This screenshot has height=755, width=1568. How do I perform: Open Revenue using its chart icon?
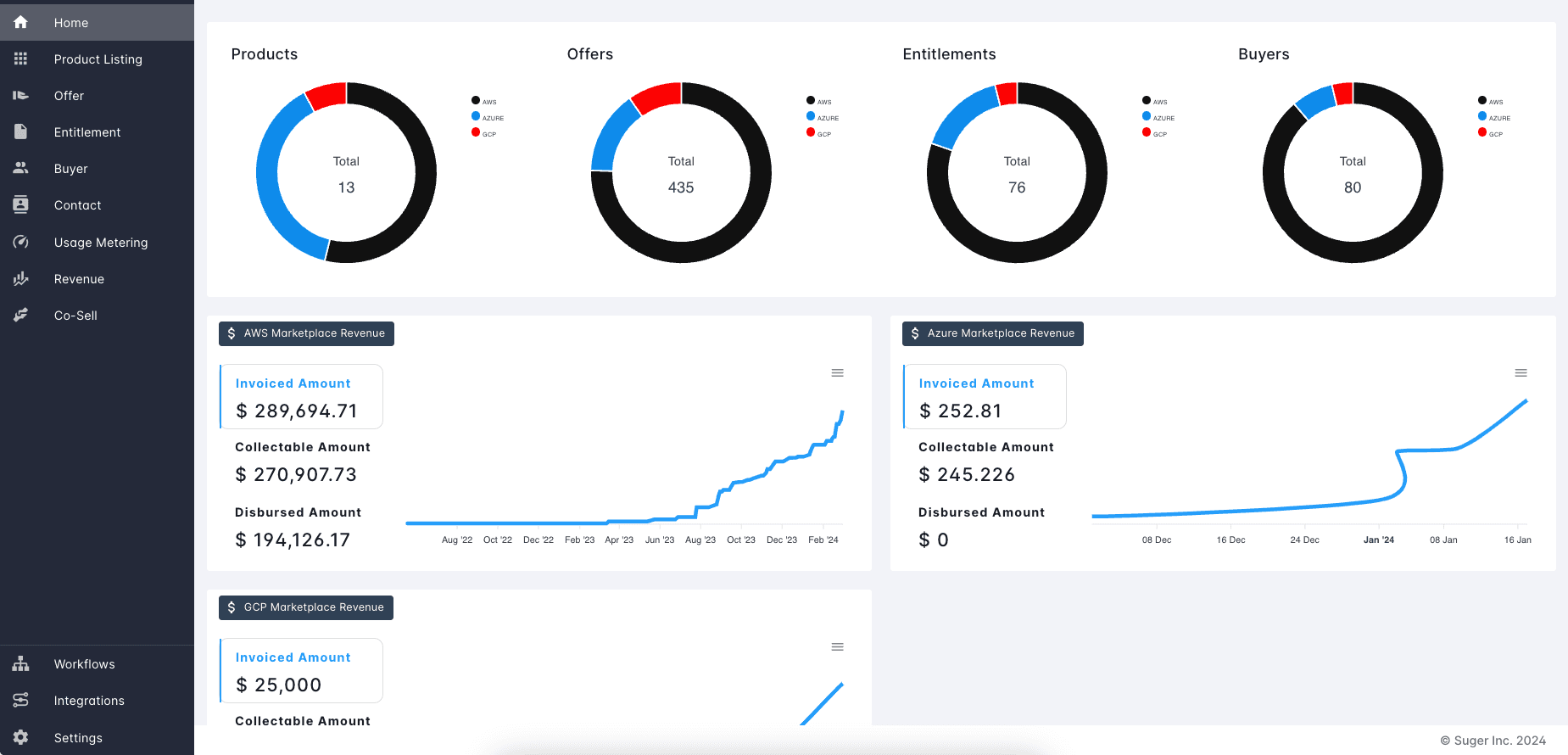[x=20, y=278]
